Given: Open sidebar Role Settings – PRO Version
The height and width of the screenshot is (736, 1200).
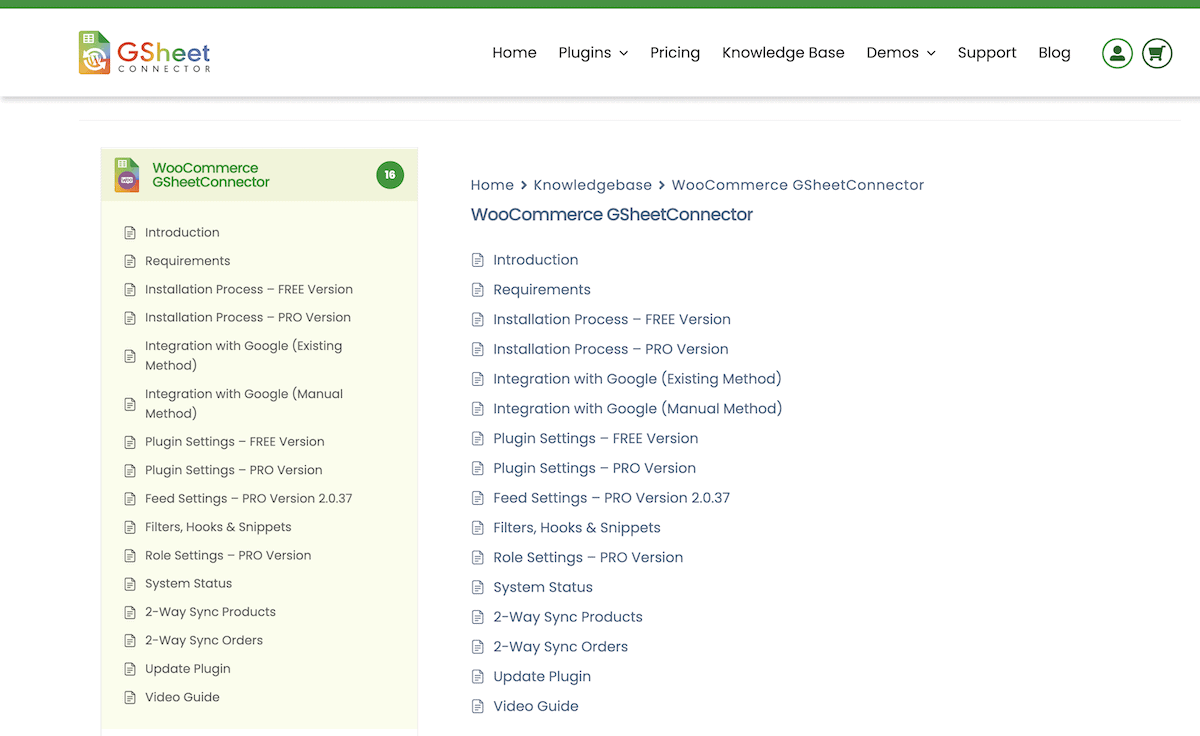Looking at the screenshot, I should coord(228,556).
